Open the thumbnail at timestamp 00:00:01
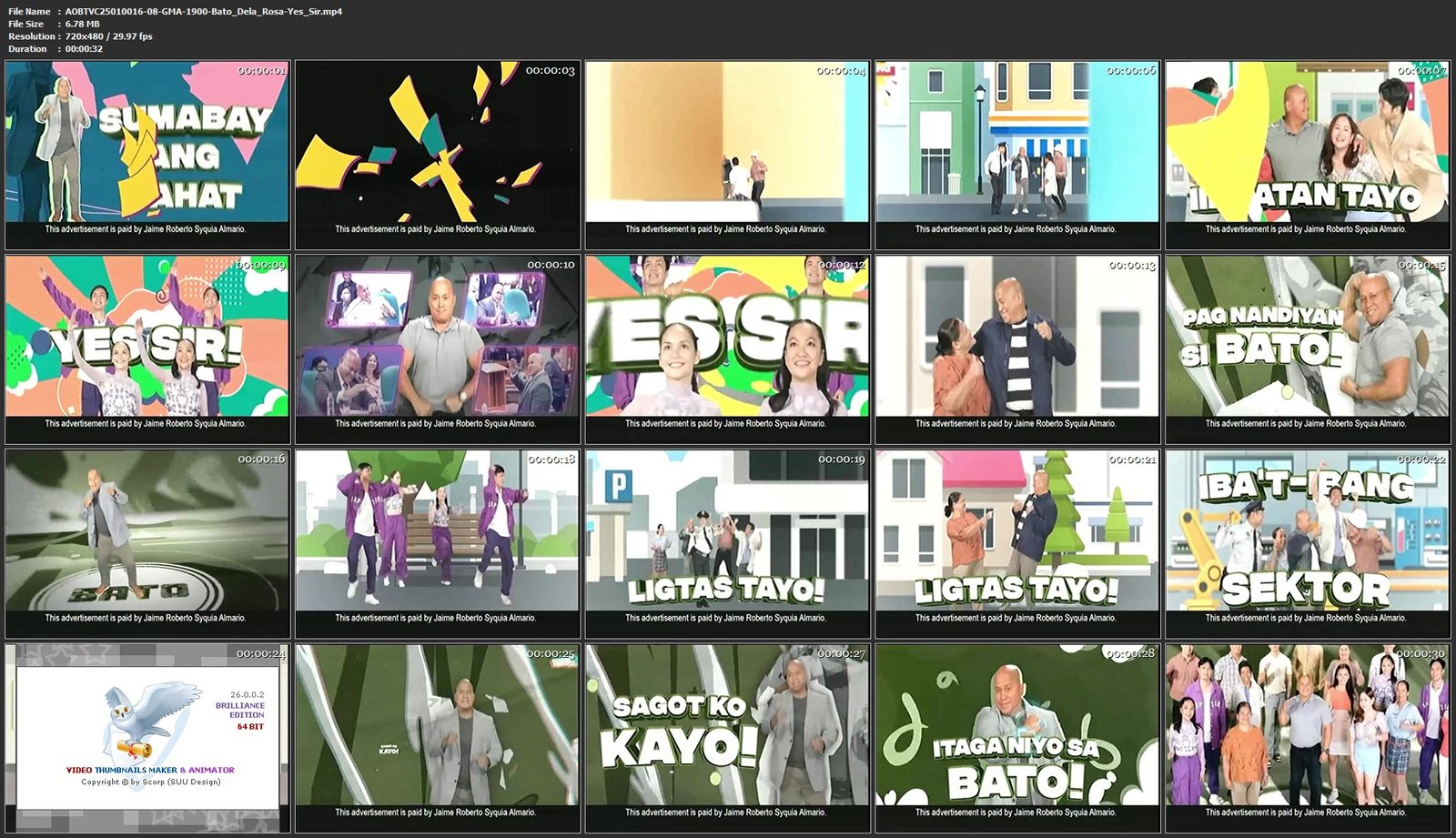Screen dimensions: 1456x838 147,155
